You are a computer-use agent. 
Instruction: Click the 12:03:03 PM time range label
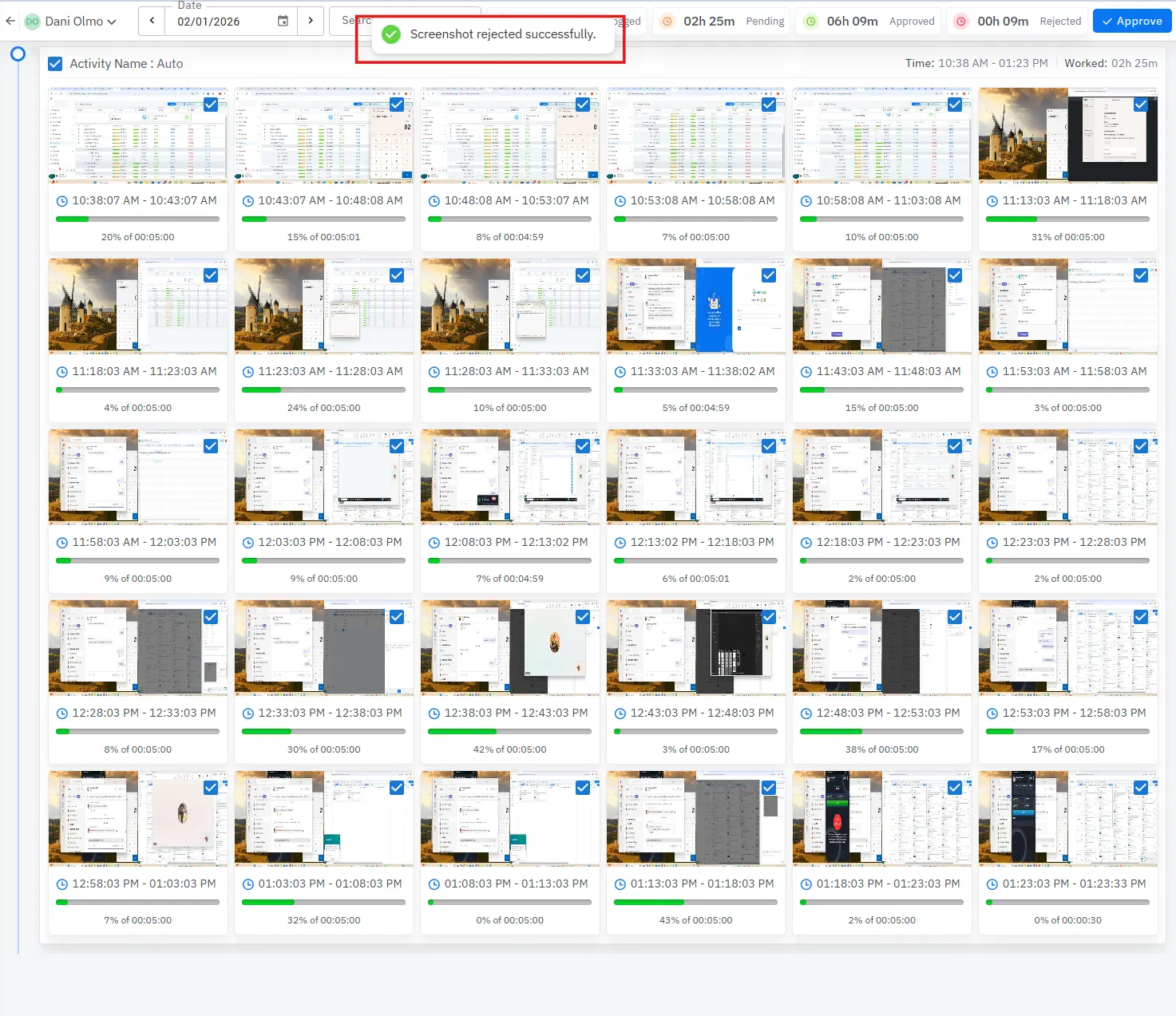(330, 542)
